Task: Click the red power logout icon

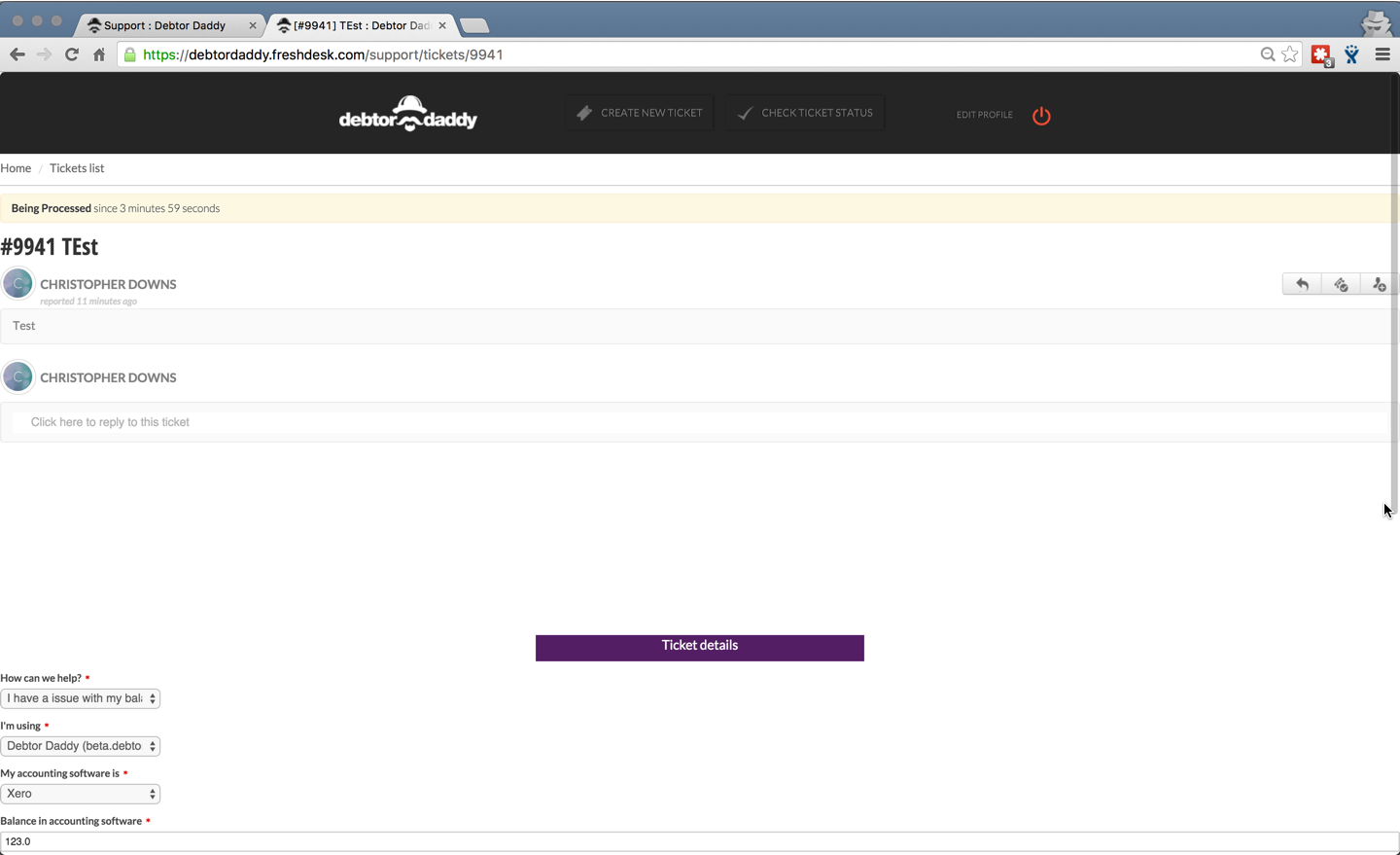Action: 1041,116
